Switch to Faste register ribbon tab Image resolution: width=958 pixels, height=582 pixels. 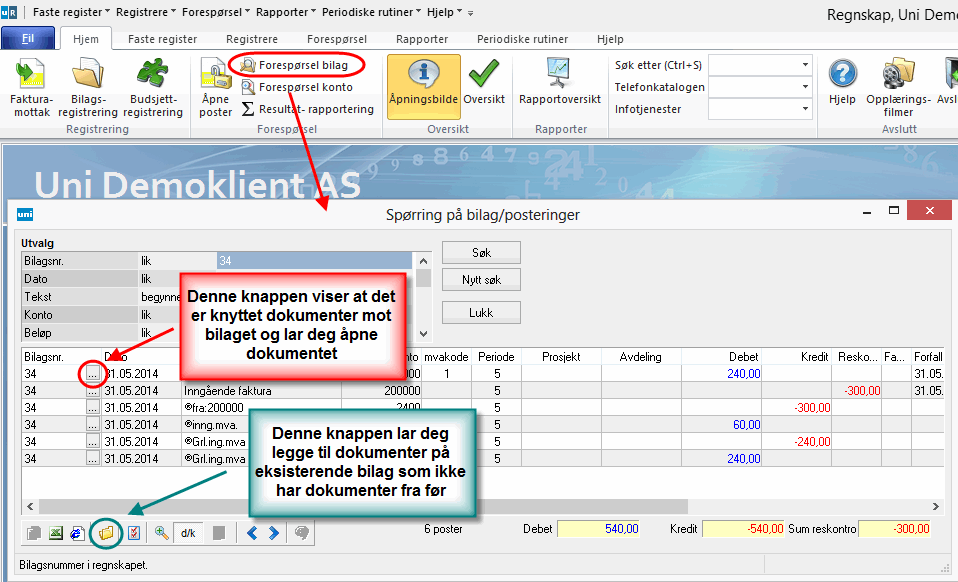tap(163, 39)
